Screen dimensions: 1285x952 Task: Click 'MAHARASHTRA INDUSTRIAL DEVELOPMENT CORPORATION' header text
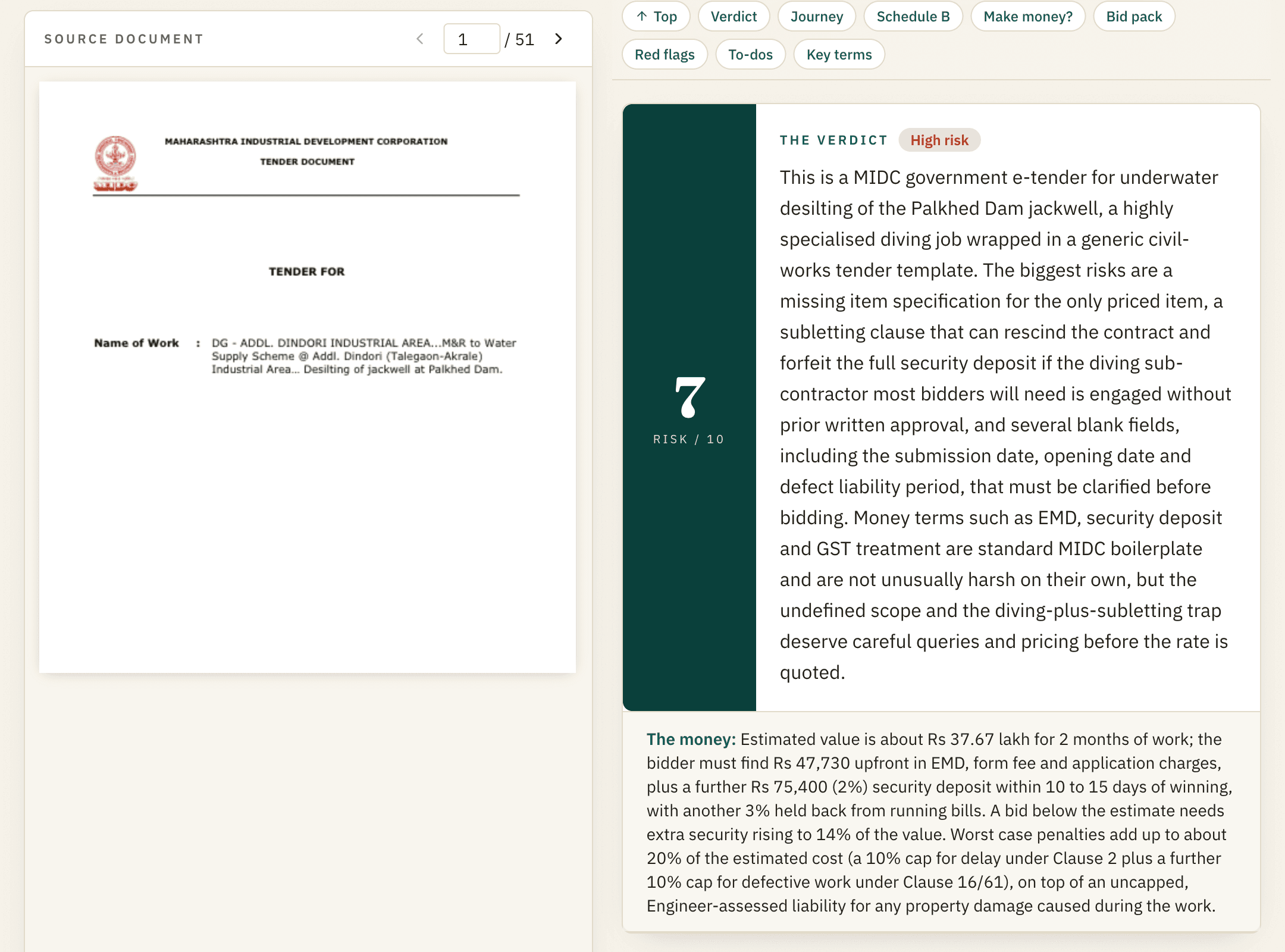coord(306,142)
